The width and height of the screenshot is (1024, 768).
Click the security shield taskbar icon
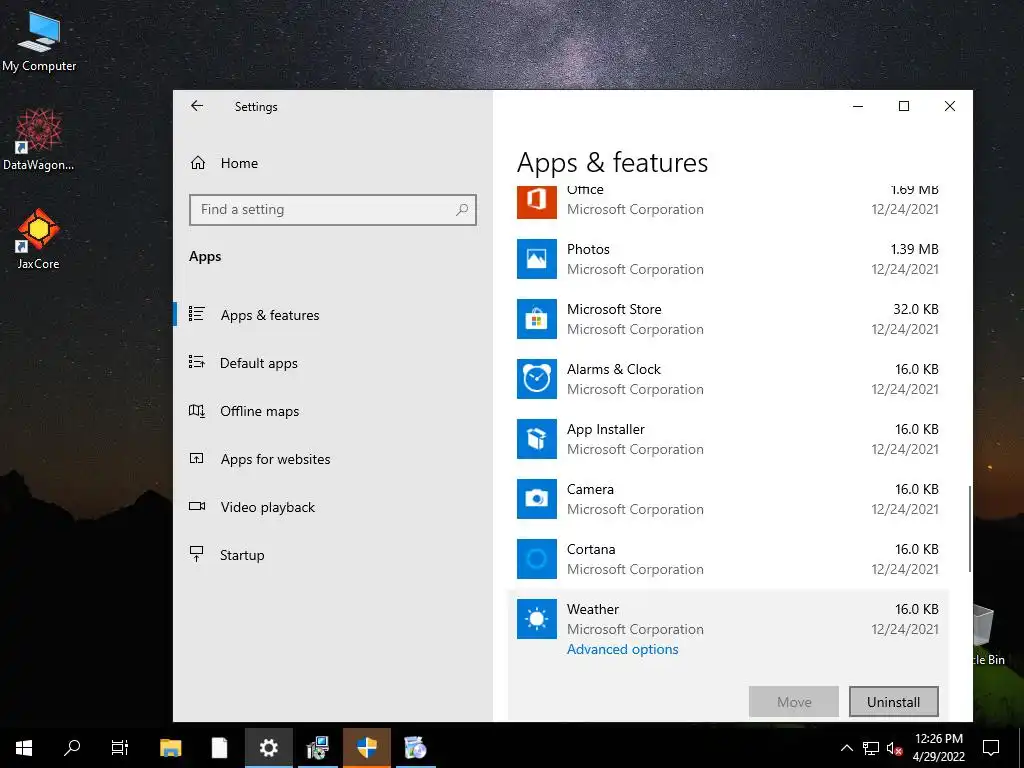[366, 748]
